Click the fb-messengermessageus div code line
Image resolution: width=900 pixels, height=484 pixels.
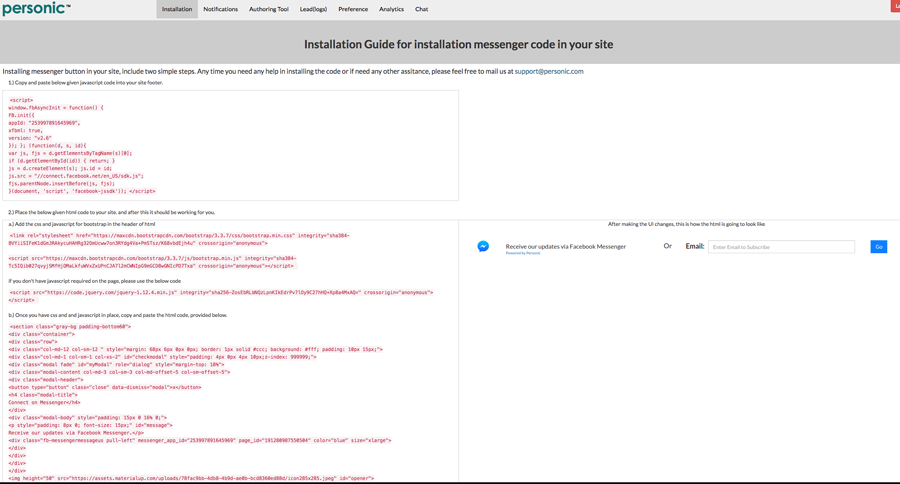pyautogui.click(x=200, y=440)
